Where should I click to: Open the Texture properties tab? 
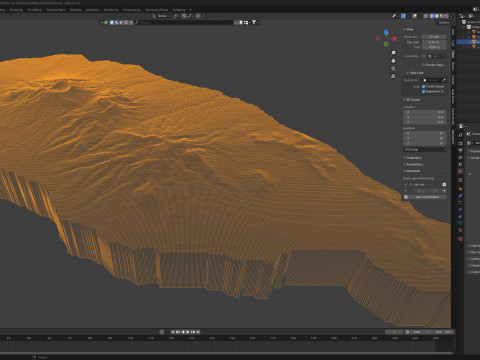coord(460,239)
